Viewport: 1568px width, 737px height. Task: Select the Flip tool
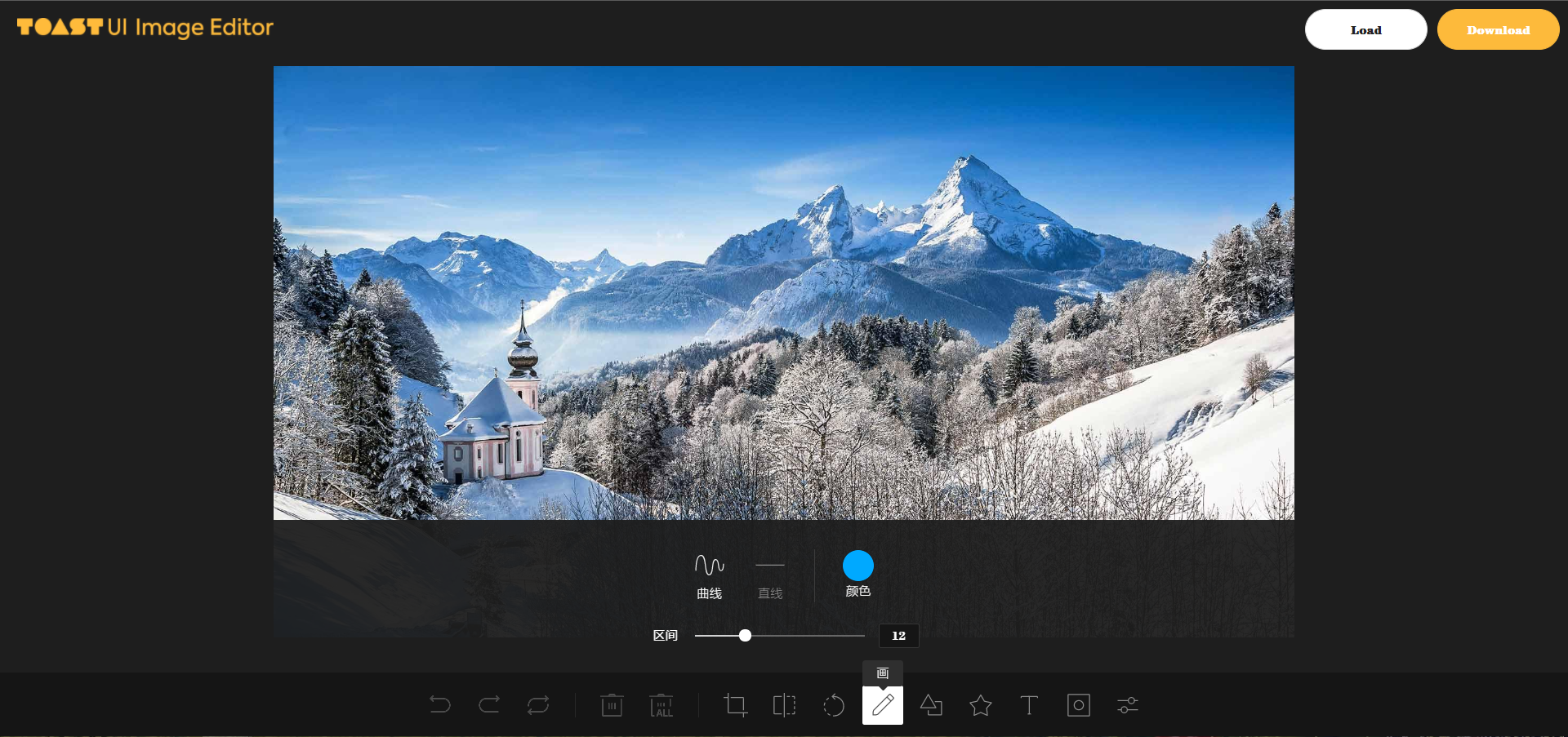click(784, 705)
